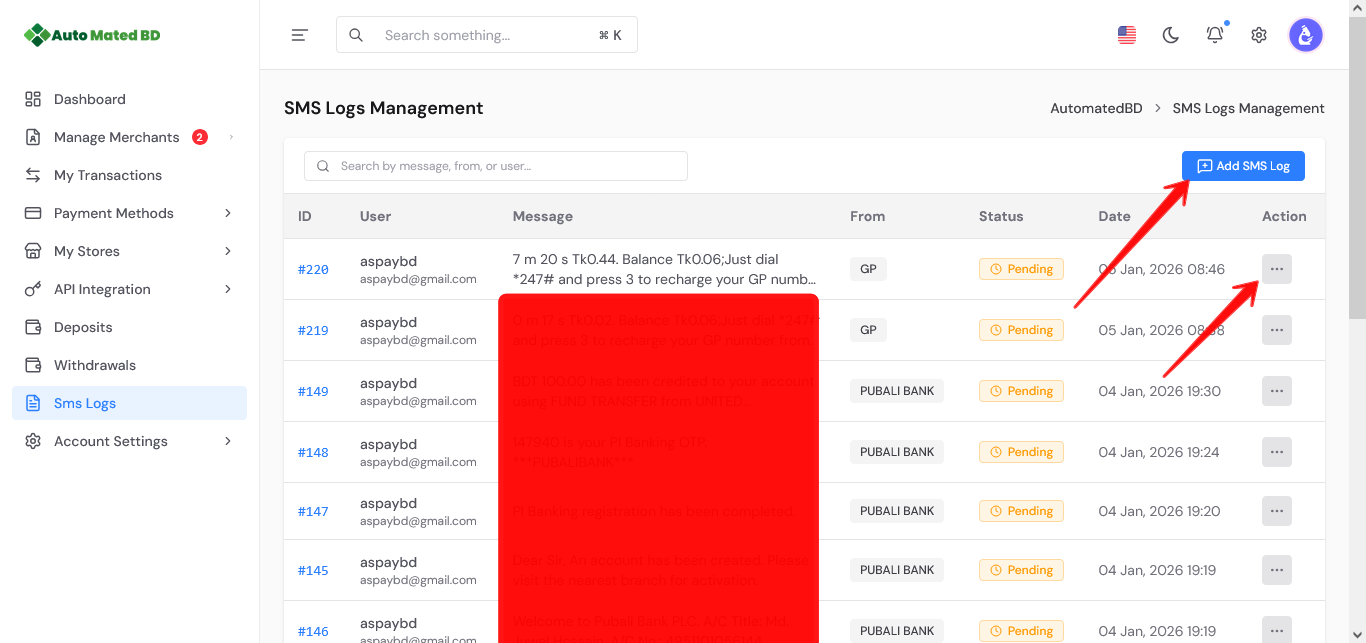Select the US flag language icon
1366x643 pixels.
(1127, 35)
